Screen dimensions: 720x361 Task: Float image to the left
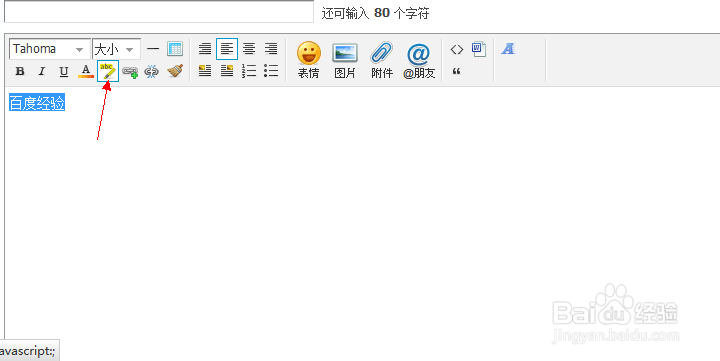205,71
